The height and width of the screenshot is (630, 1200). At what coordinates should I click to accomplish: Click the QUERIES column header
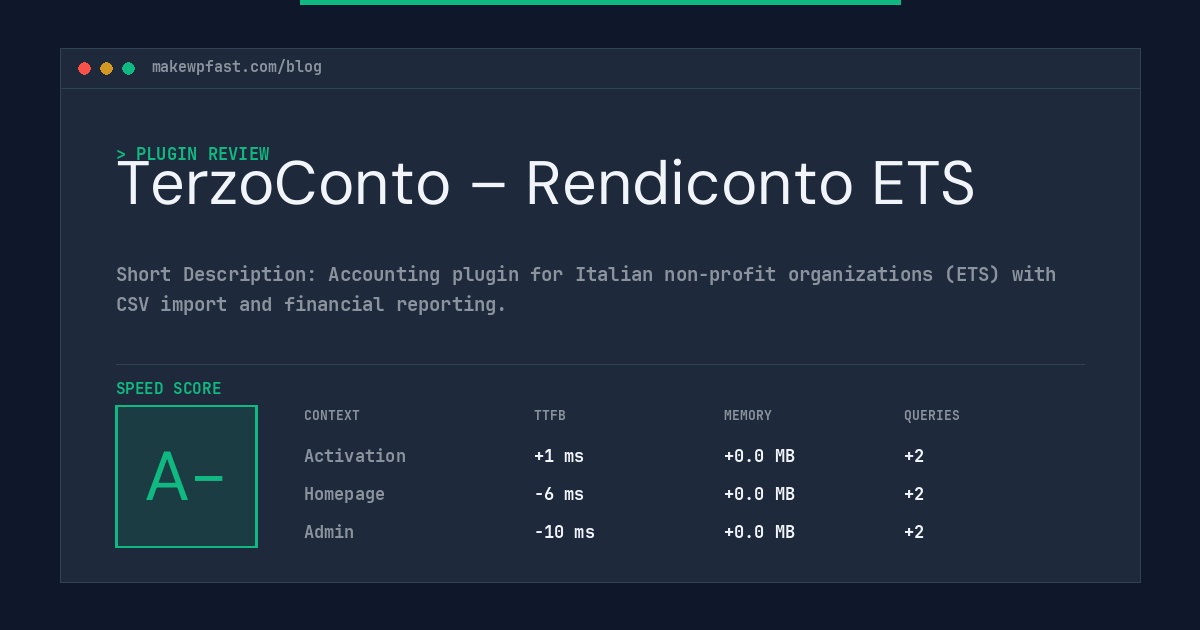932,416
